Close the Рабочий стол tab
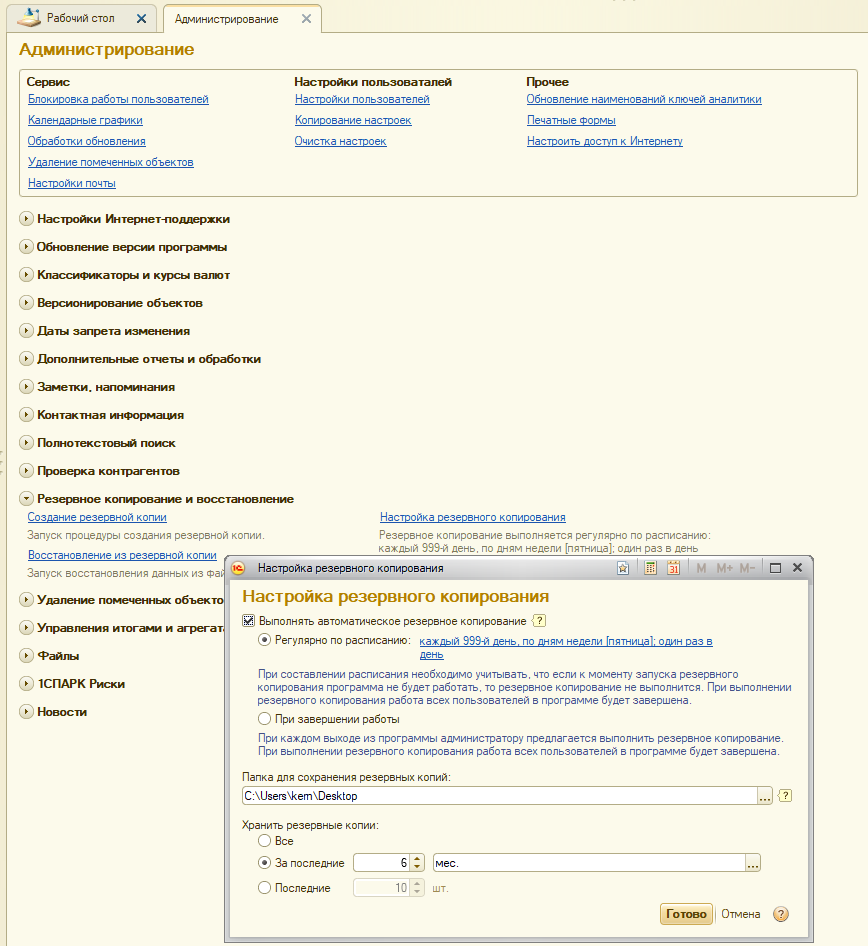868x946 pixels. [141, 19]
